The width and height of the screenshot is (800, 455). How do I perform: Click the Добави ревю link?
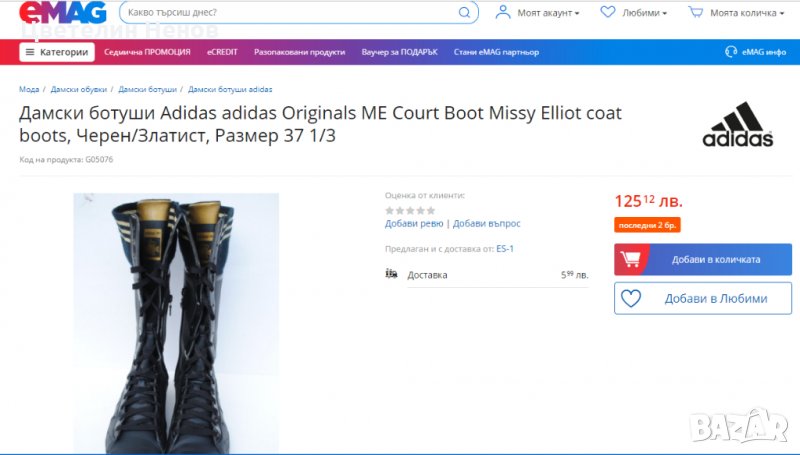coord(413,224)
